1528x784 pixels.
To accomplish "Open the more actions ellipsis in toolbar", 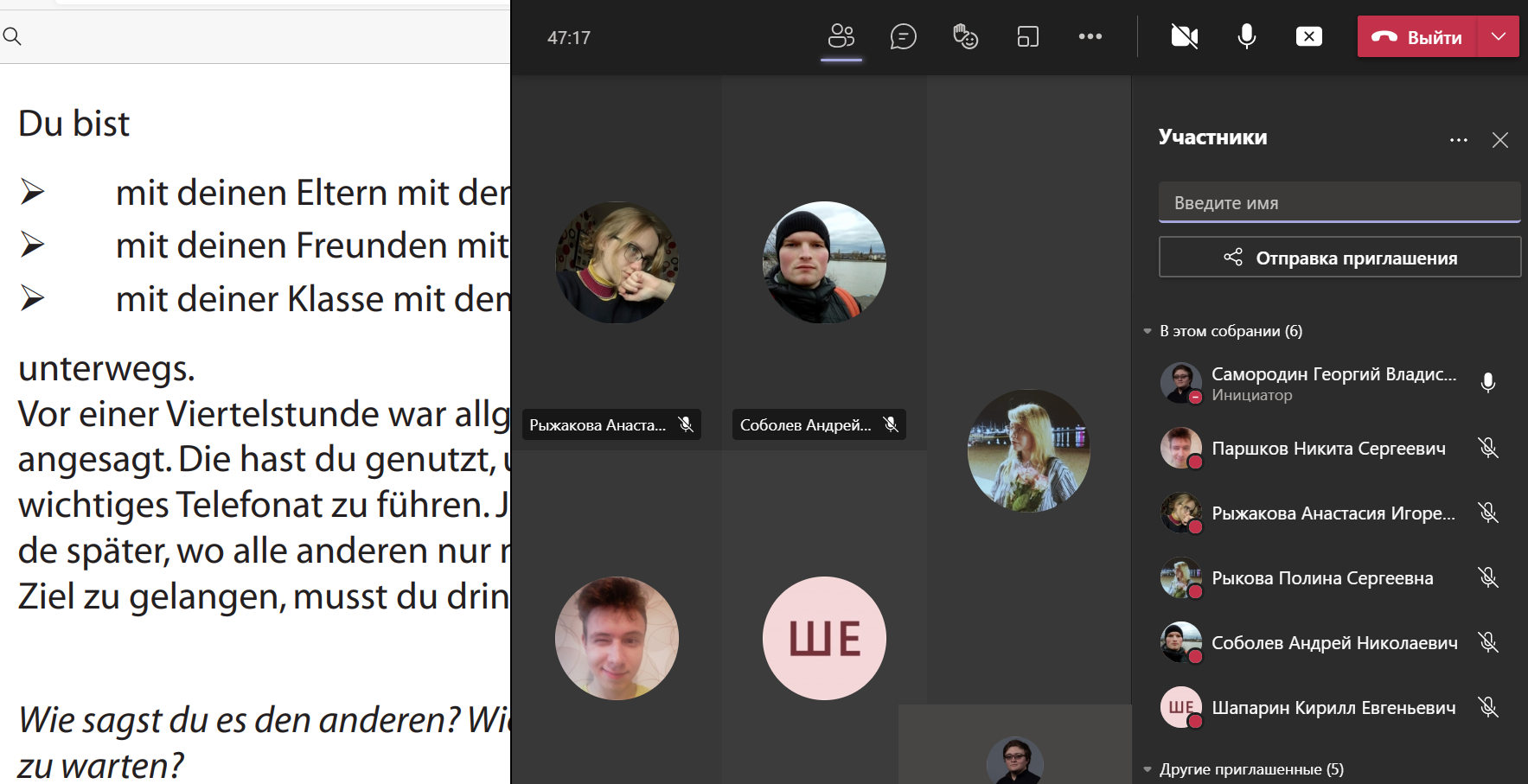I will point(1090,36).
